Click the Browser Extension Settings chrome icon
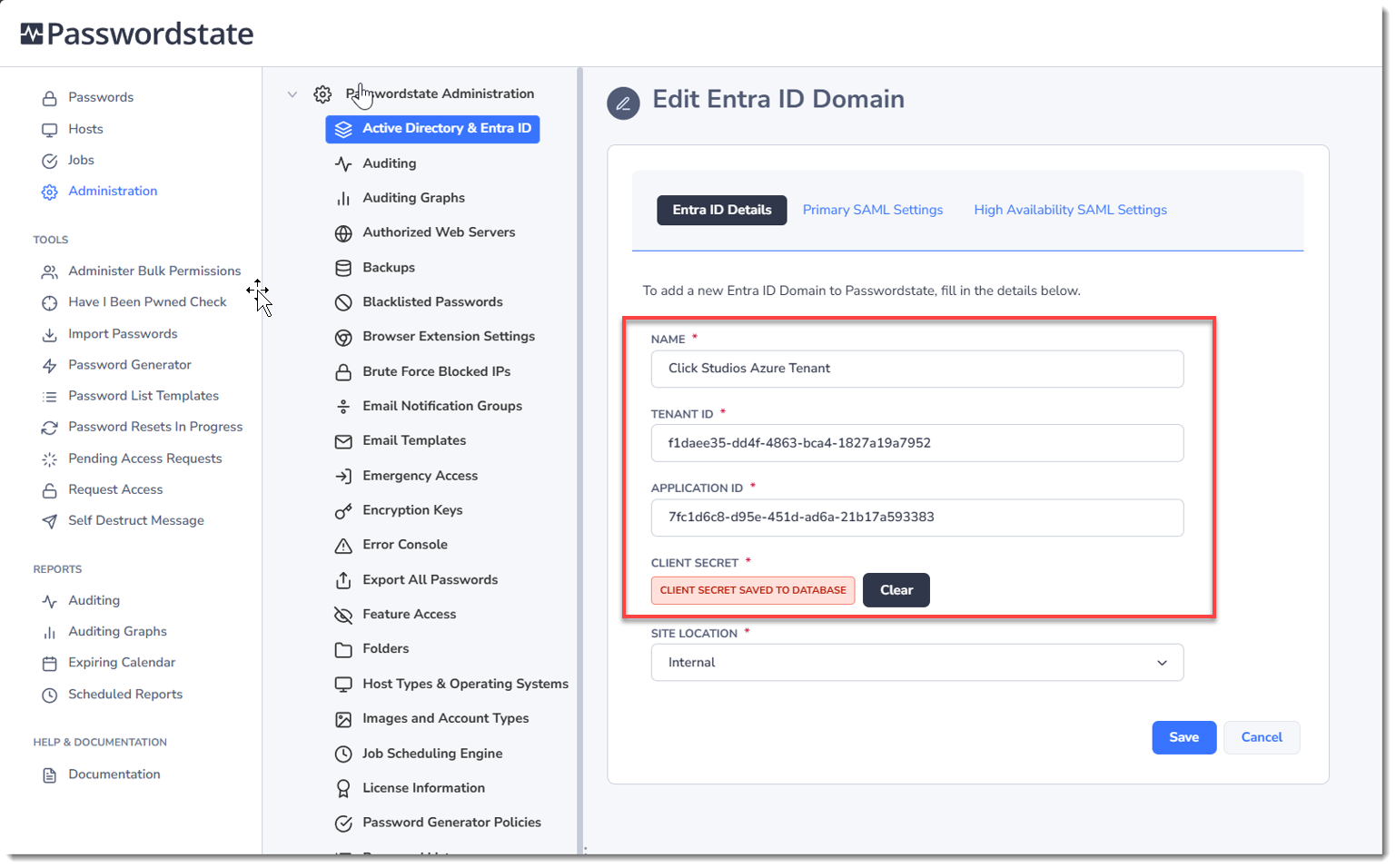This screenshot has width=1396, height=868. click(x=343, y=337)
